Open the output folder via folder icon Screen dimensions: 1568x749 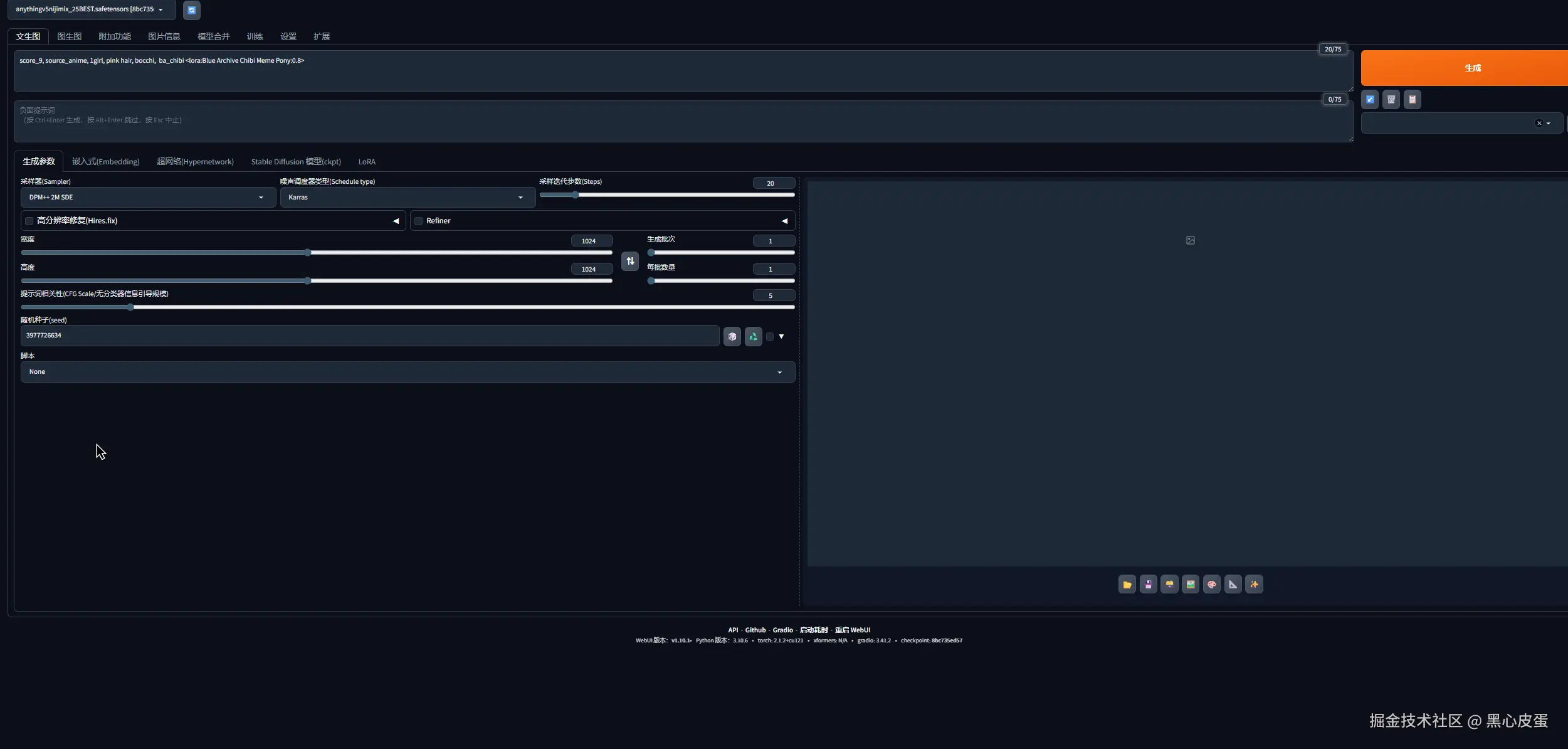click(x=1127, y=584)
